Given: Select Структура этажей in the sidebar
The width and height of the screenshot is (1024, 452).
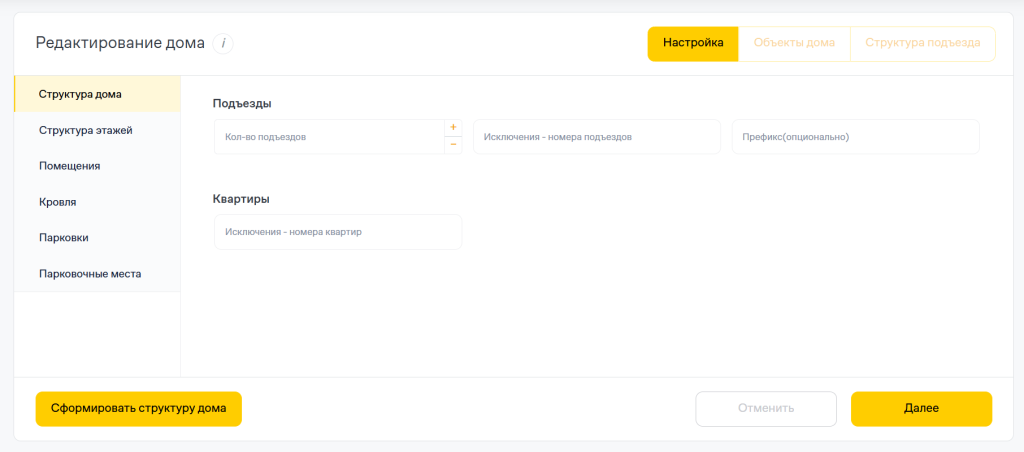Looking at the screenshot, I should tap(97, 130).
